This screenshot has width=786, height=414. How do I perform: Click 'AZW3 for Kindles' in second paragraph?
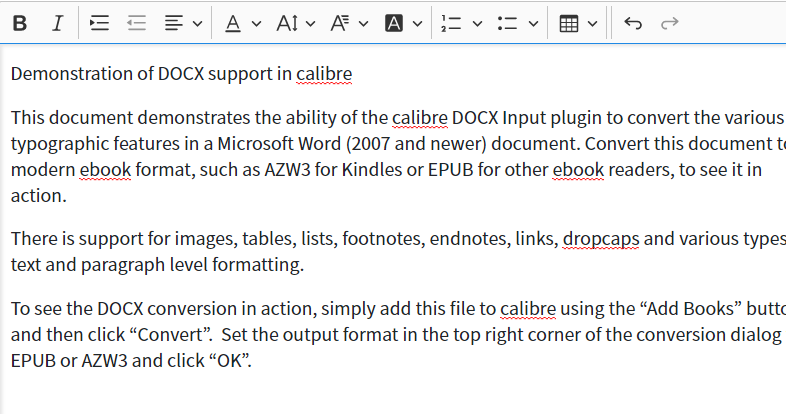333,170
